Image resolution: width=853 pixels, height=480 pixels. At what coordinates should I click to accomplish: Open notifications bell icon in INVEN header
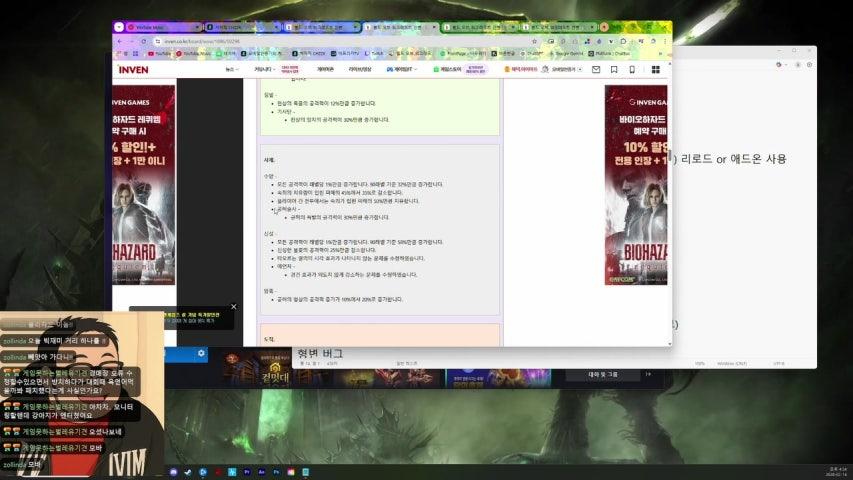click(614, 70)
